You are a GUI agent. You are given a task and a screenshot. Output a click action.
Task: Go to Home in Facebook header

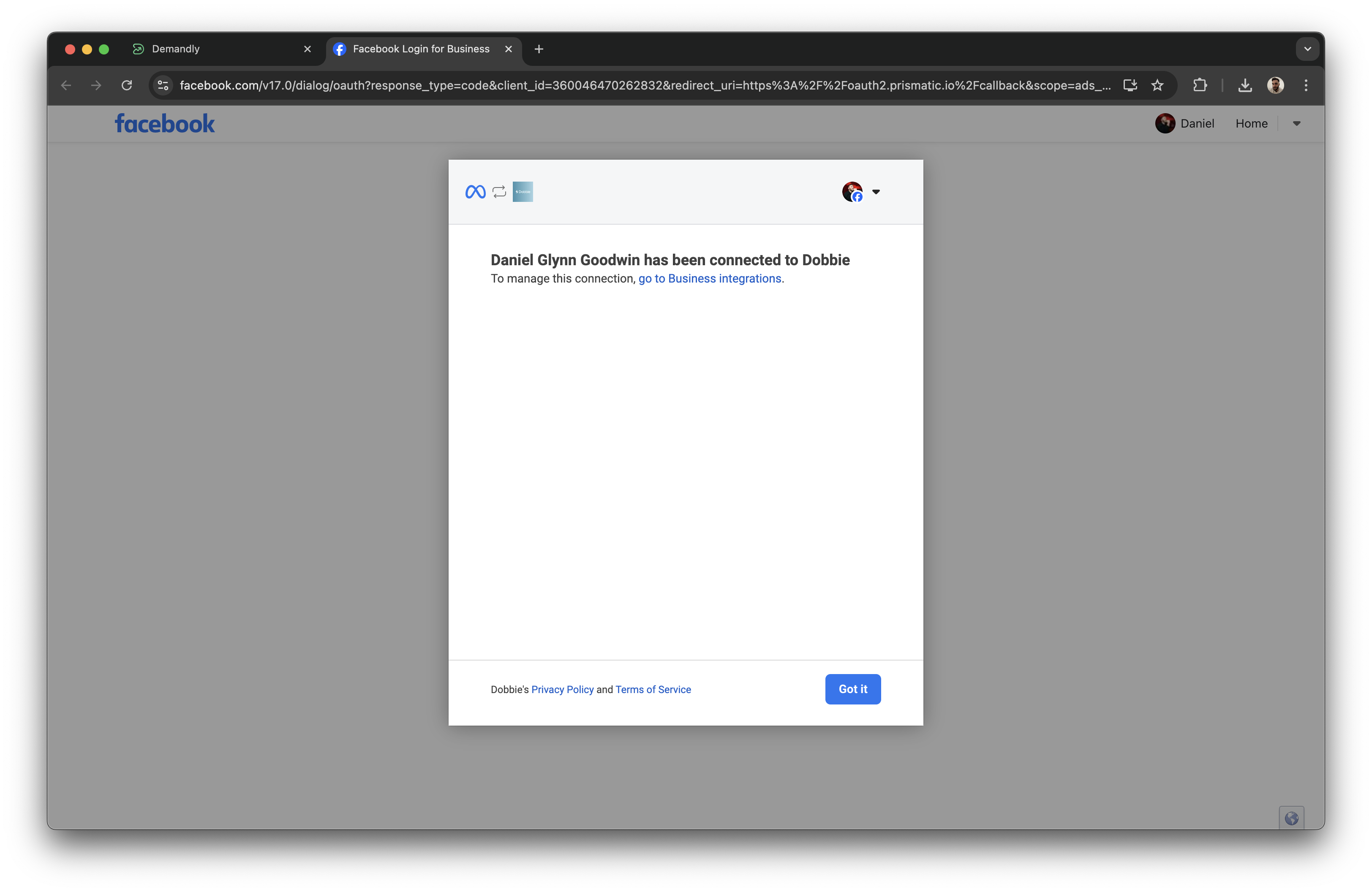pos(1251,123)
